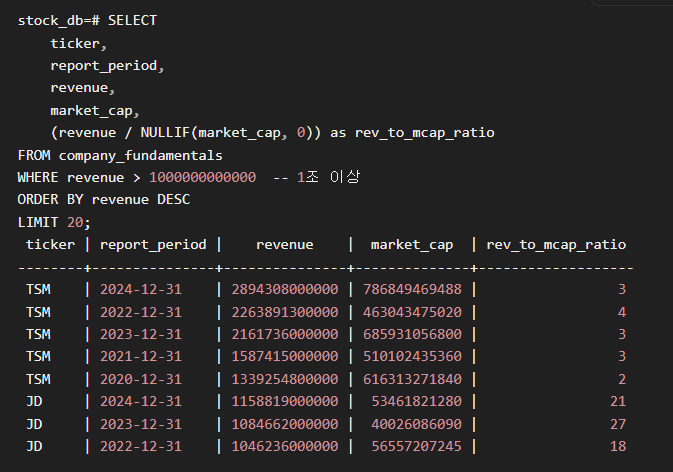Click revenue value 1084662000000
The width and height of the screenshot is (673, 472).
coord(285,424)
